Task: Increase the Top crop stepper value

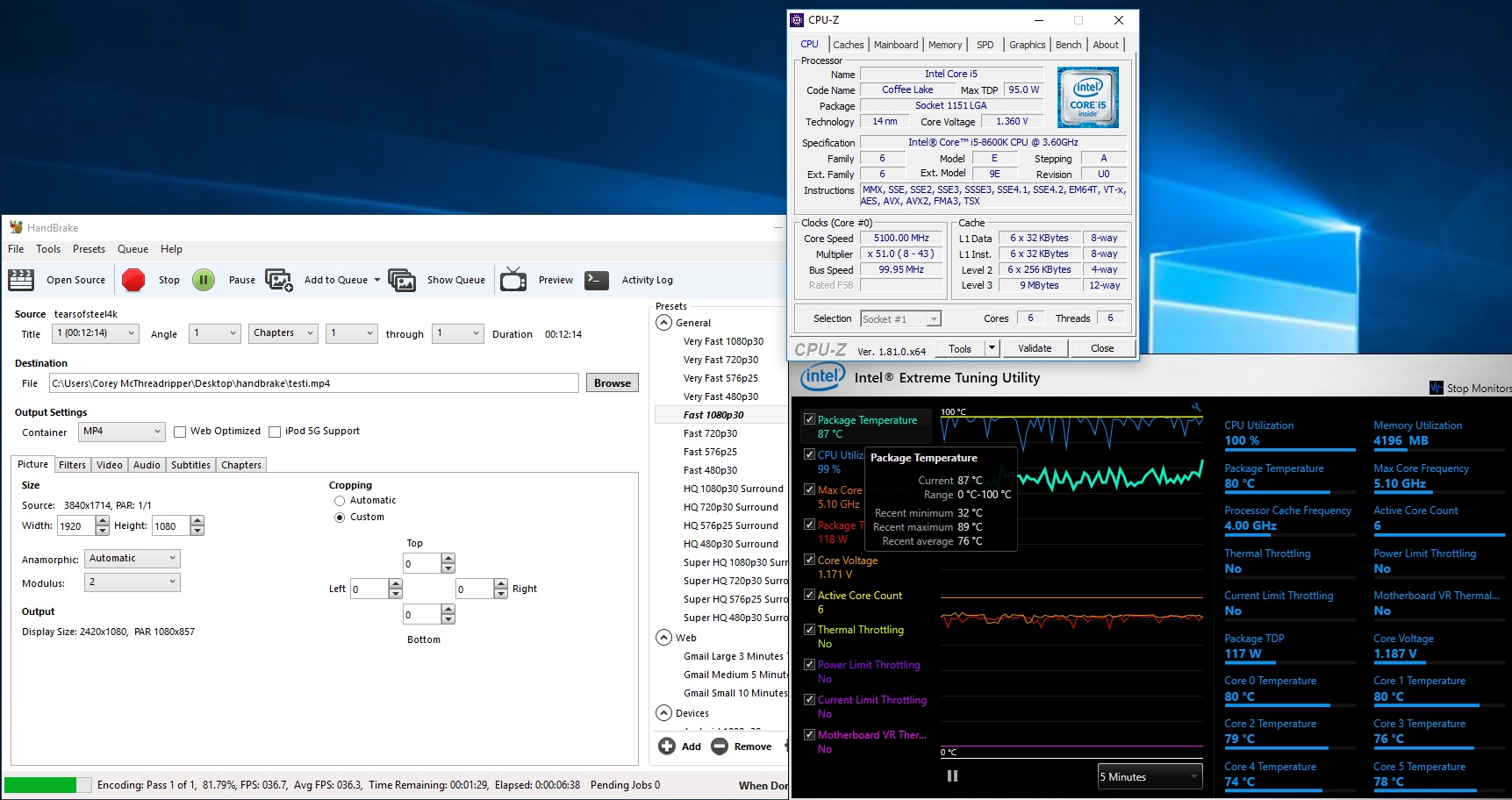Action: tap(448, 558)
